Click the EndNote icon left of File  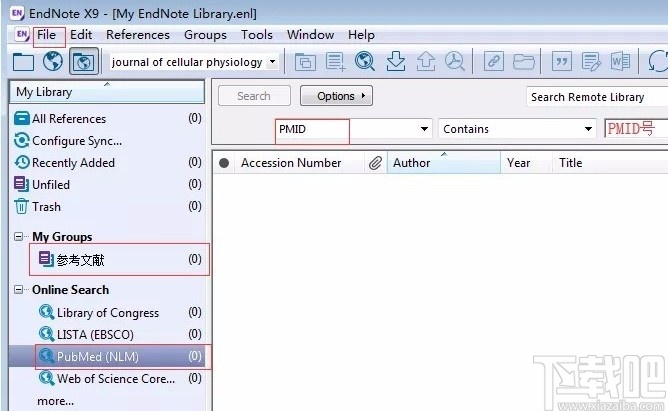[22, 34]
